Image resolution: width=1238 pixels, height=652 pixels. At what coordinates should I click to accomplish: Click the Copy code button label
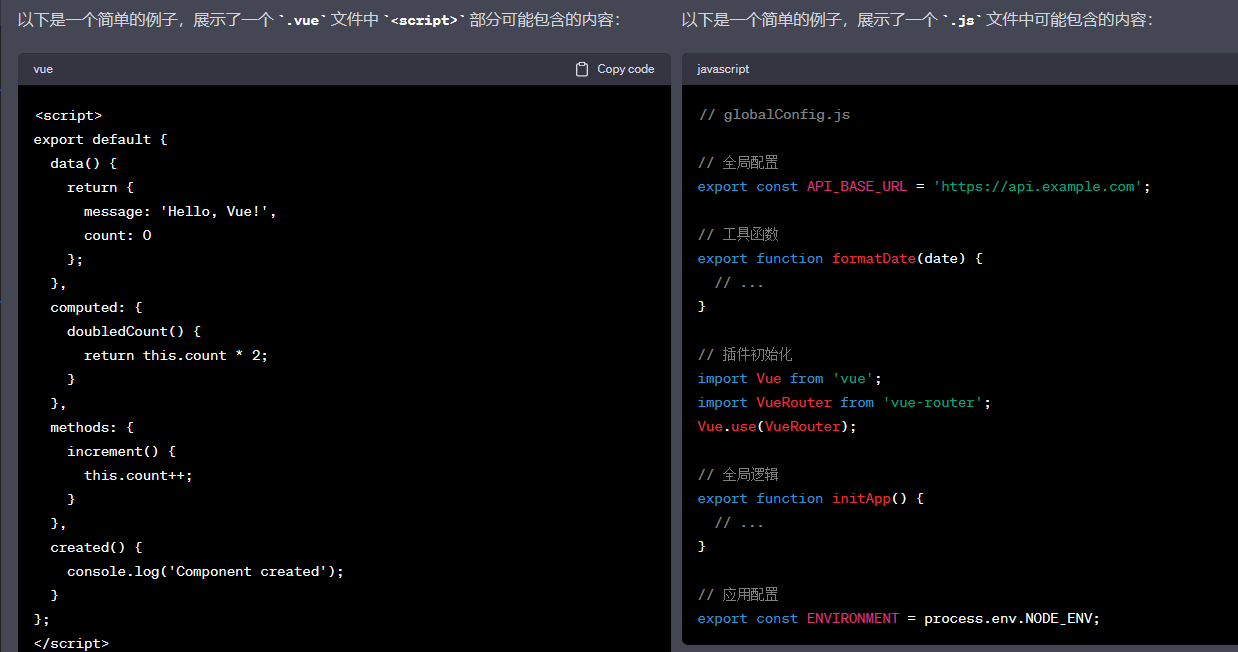click(625, 69)
